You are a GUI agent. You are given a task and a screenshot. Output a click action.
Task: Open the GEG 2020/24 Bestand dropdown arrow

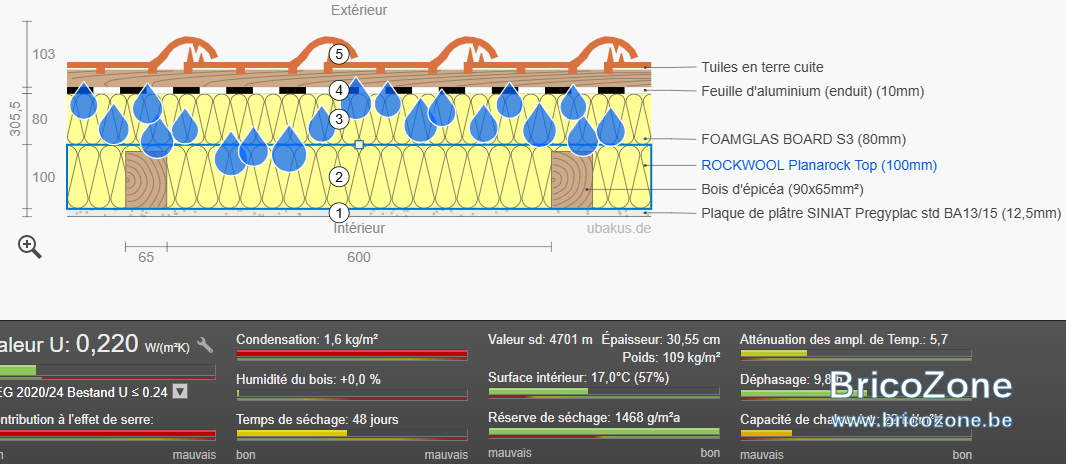coord(179,392)
